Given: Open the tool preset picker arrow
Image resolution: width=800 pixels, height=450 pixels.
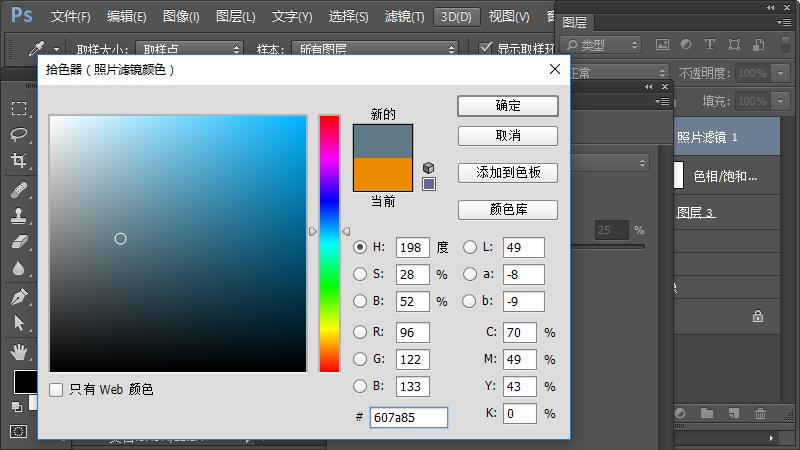Looking at the screenshot, I should coord(56,49).
